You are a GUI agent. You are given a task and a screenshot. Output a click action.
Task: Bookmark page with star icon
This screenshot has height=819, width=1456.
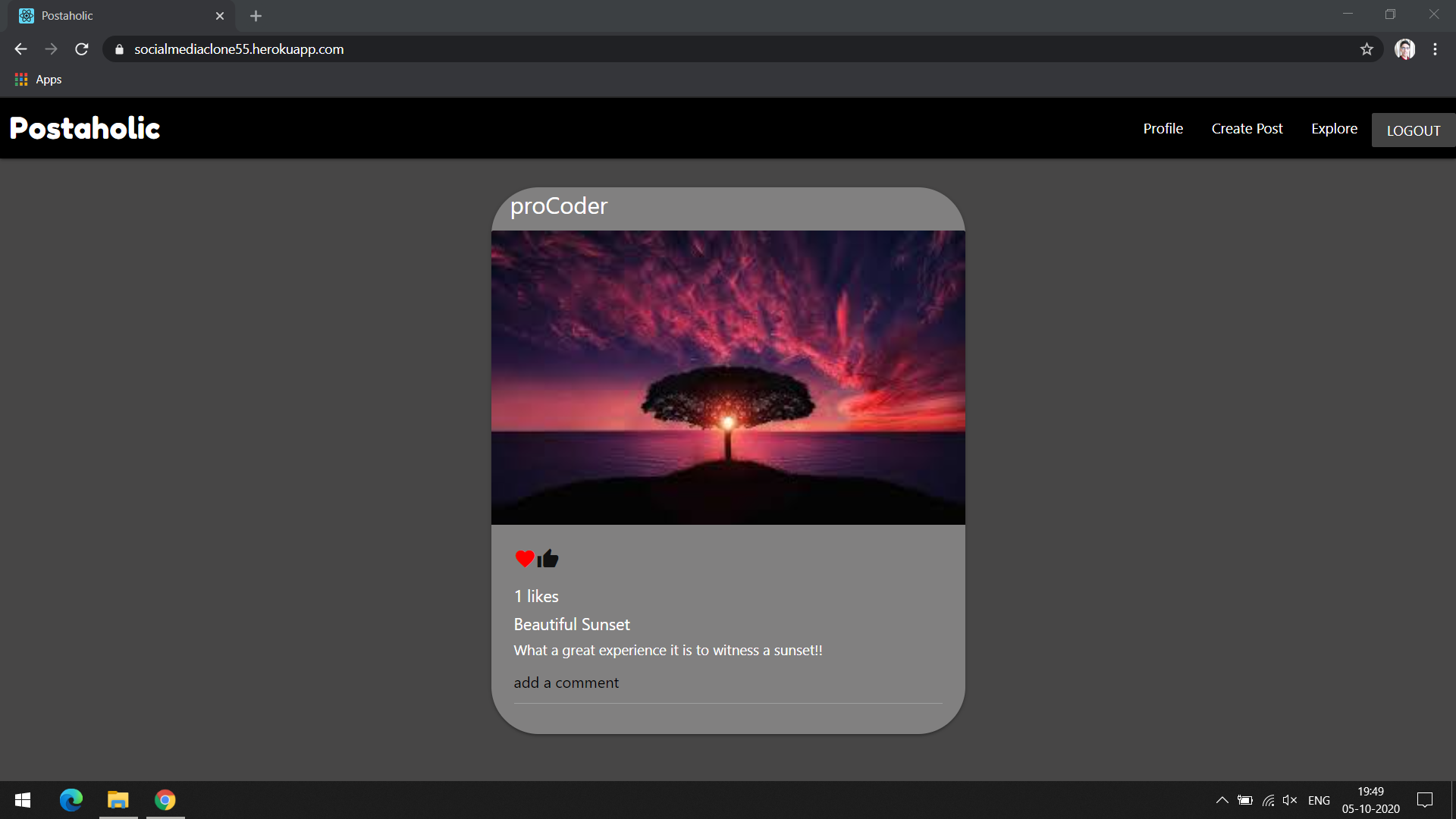(1367, 49)
